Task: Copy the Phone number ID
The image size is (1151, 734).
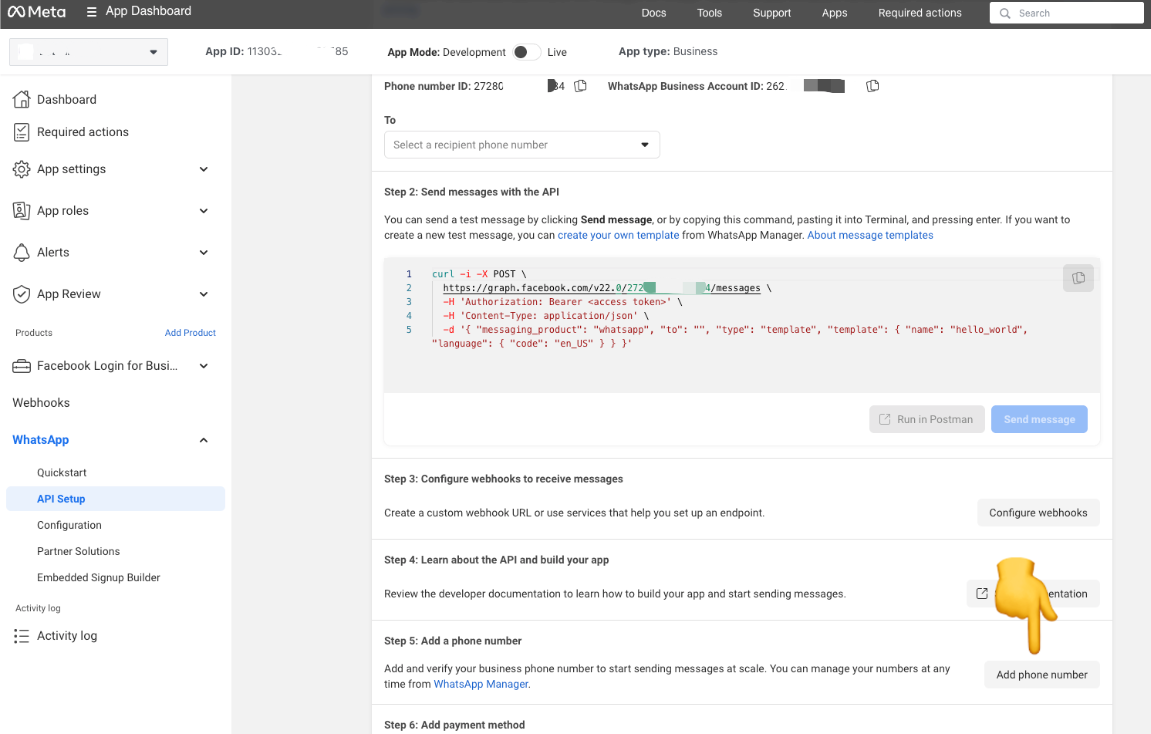Action: (580, 87)
